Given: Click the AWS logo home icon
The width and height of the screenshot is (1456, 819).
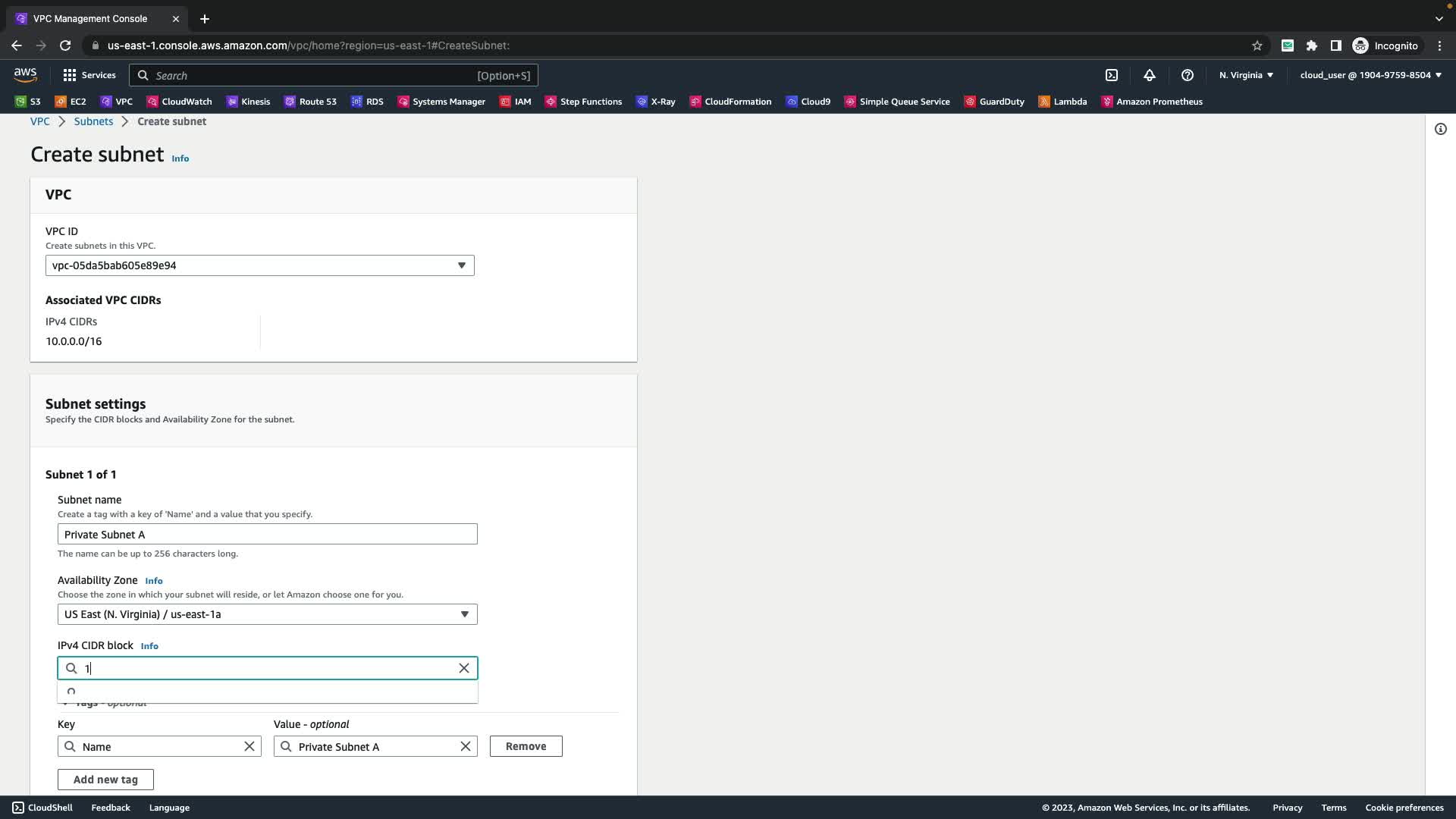Looking at the screenshot, I should [25, 74].
